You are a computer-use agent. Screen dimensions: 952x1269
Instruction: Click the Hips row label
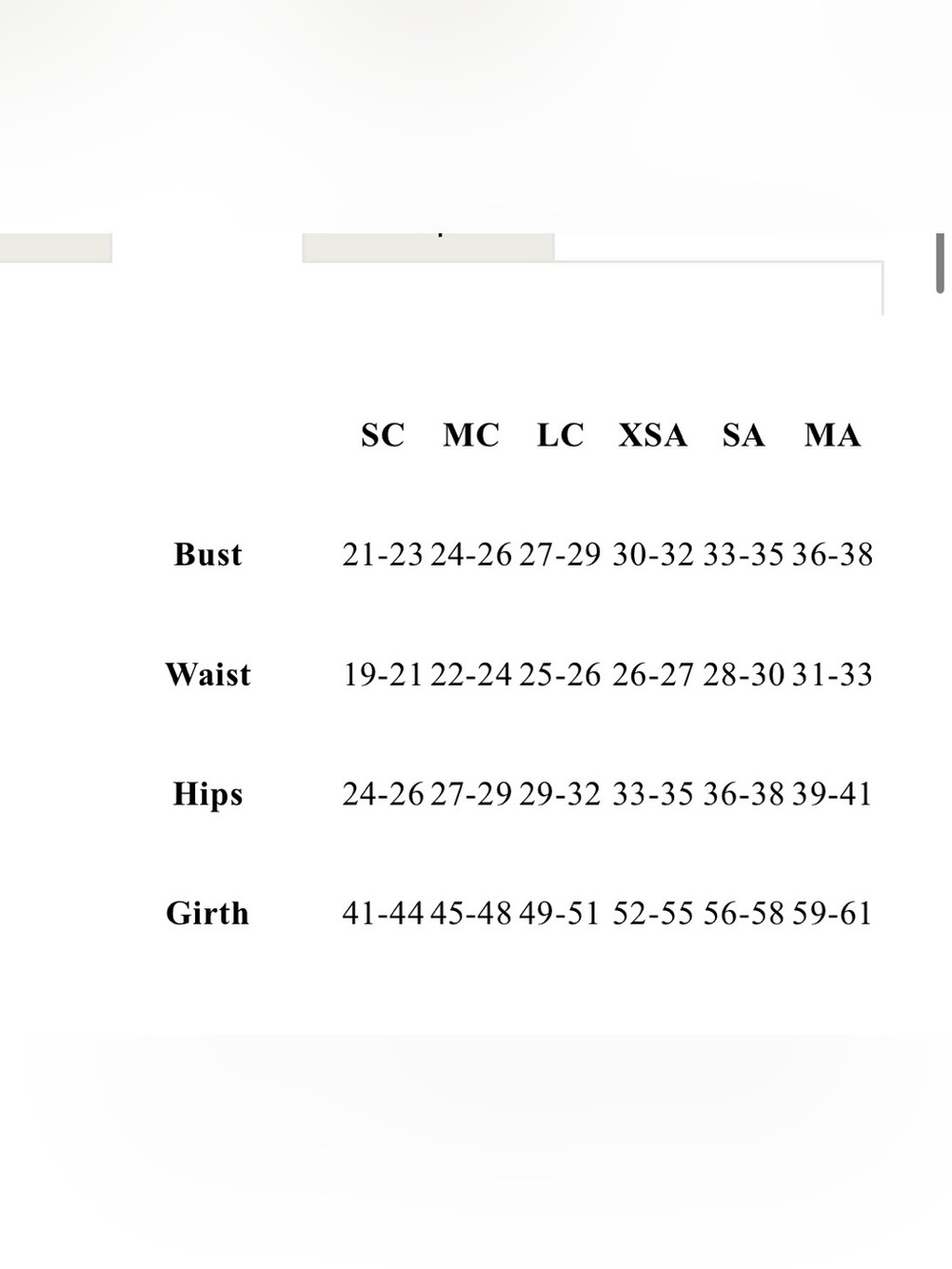coord(208,794)
